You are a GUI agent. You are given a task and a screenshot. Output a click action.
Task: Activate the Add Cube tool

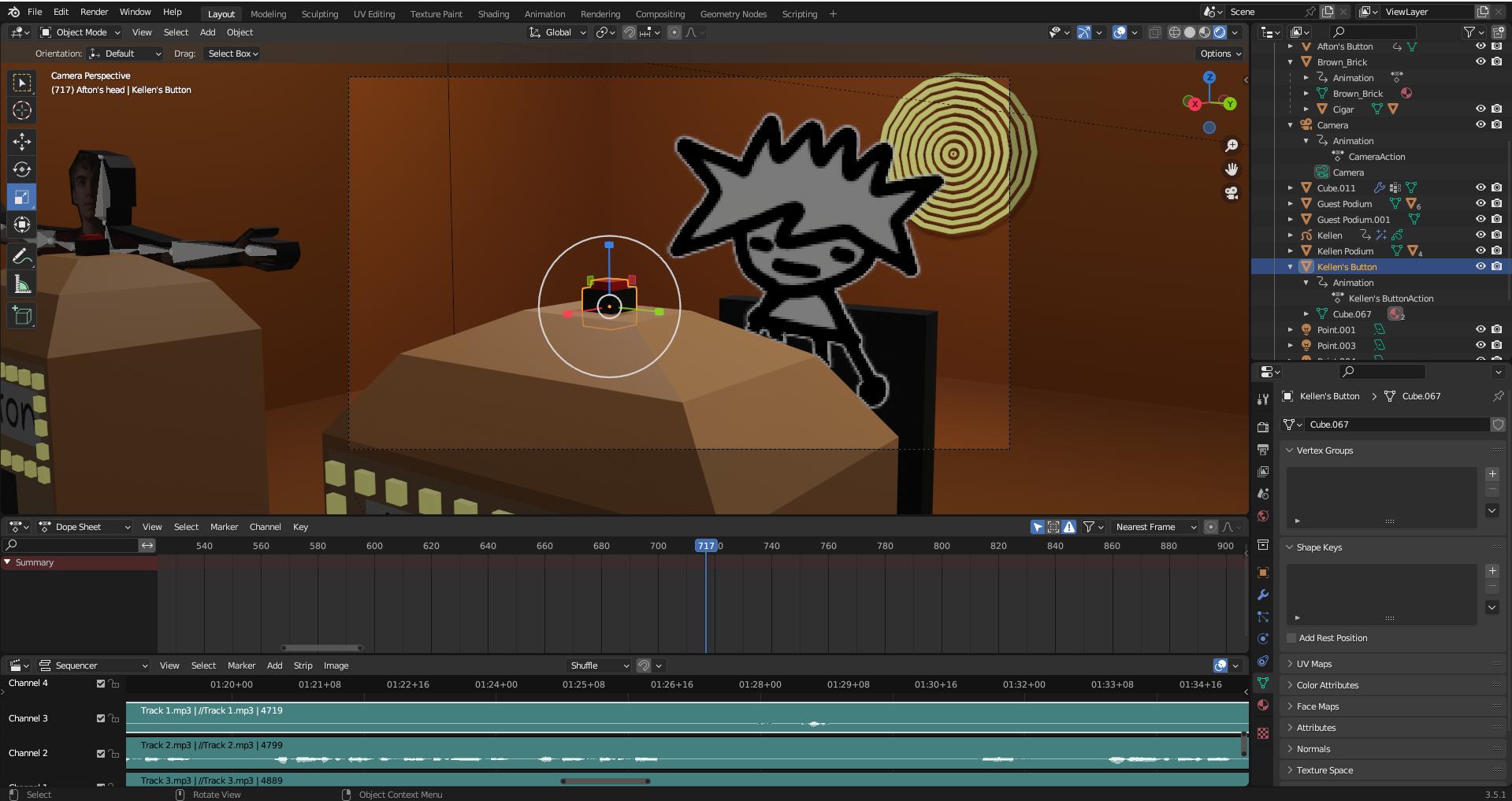[21, 316]
